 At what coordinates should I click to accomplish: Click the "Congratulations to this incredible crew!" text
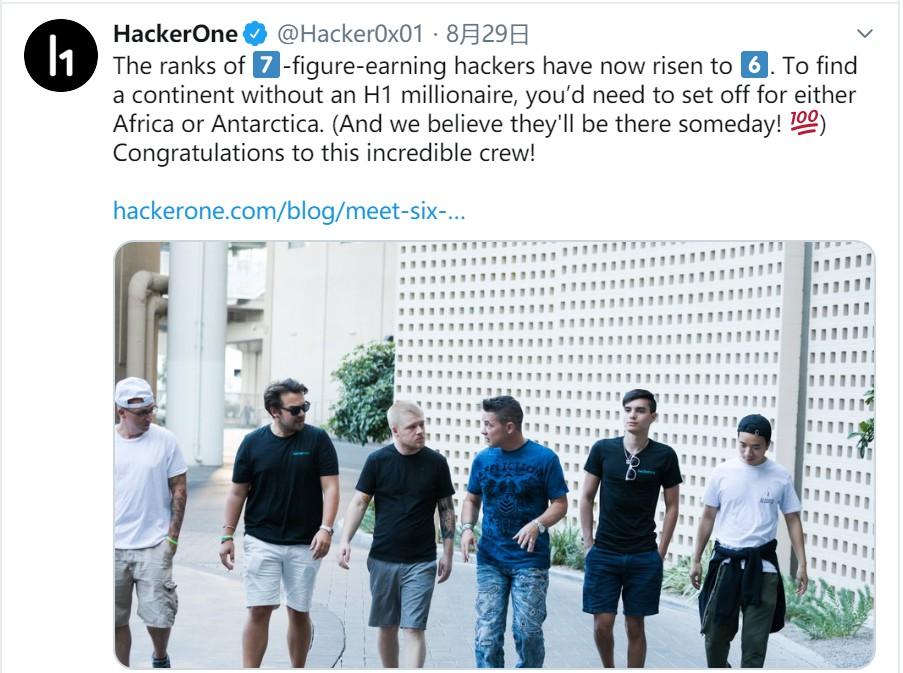(325, 155)
